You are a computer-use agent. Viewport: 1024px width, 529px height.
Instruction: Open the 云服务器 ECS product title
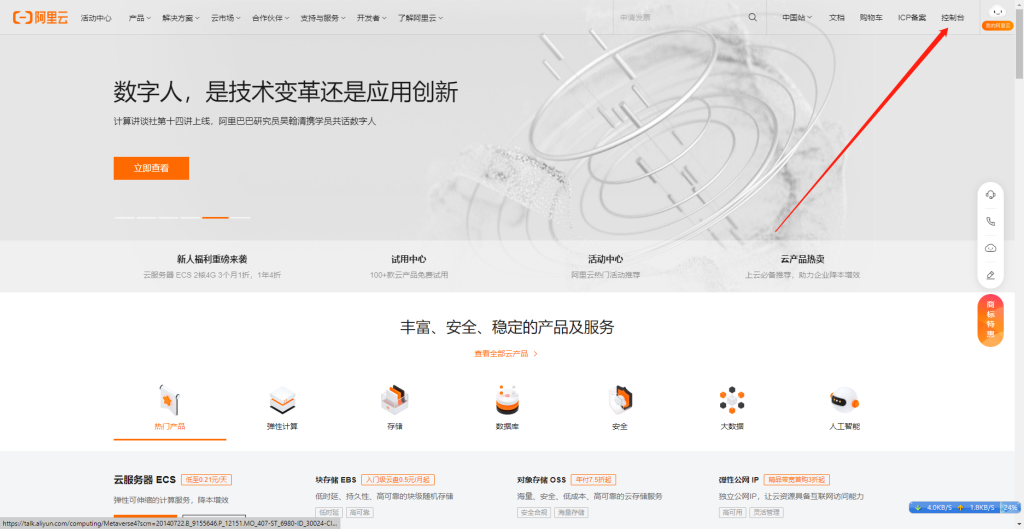coord(145,479)
